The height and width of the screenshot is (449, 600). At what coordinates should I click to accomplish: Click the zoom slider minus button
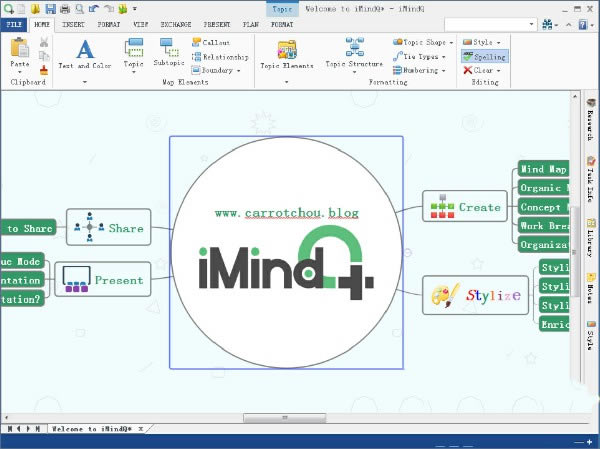point(579,442)
